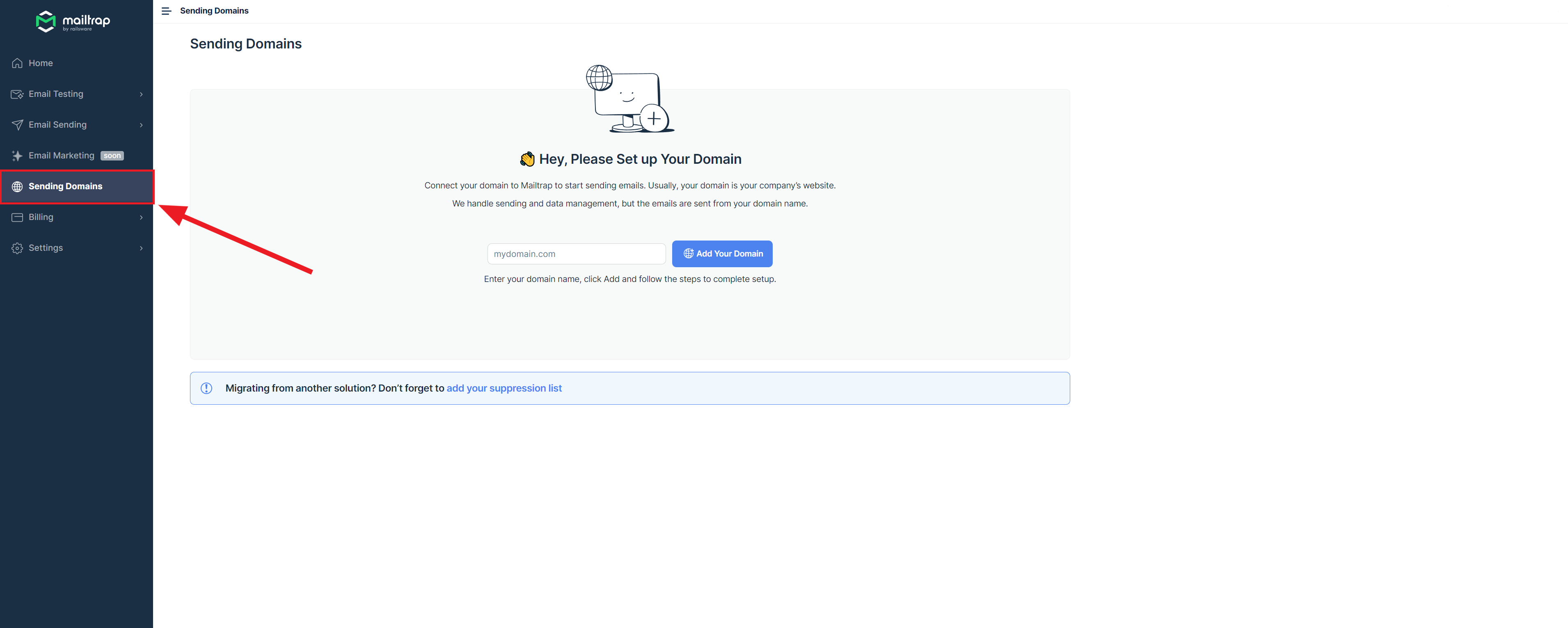This screenshot has height=628, width=1568.
Task: Click the info icon in migration banner
Action: click(x=206, y=389)
